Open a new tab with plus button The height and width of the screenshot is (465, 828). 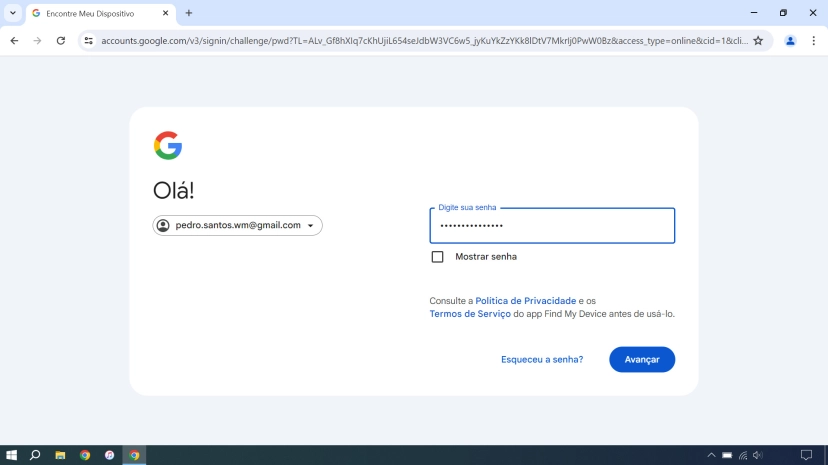[189, 13]
